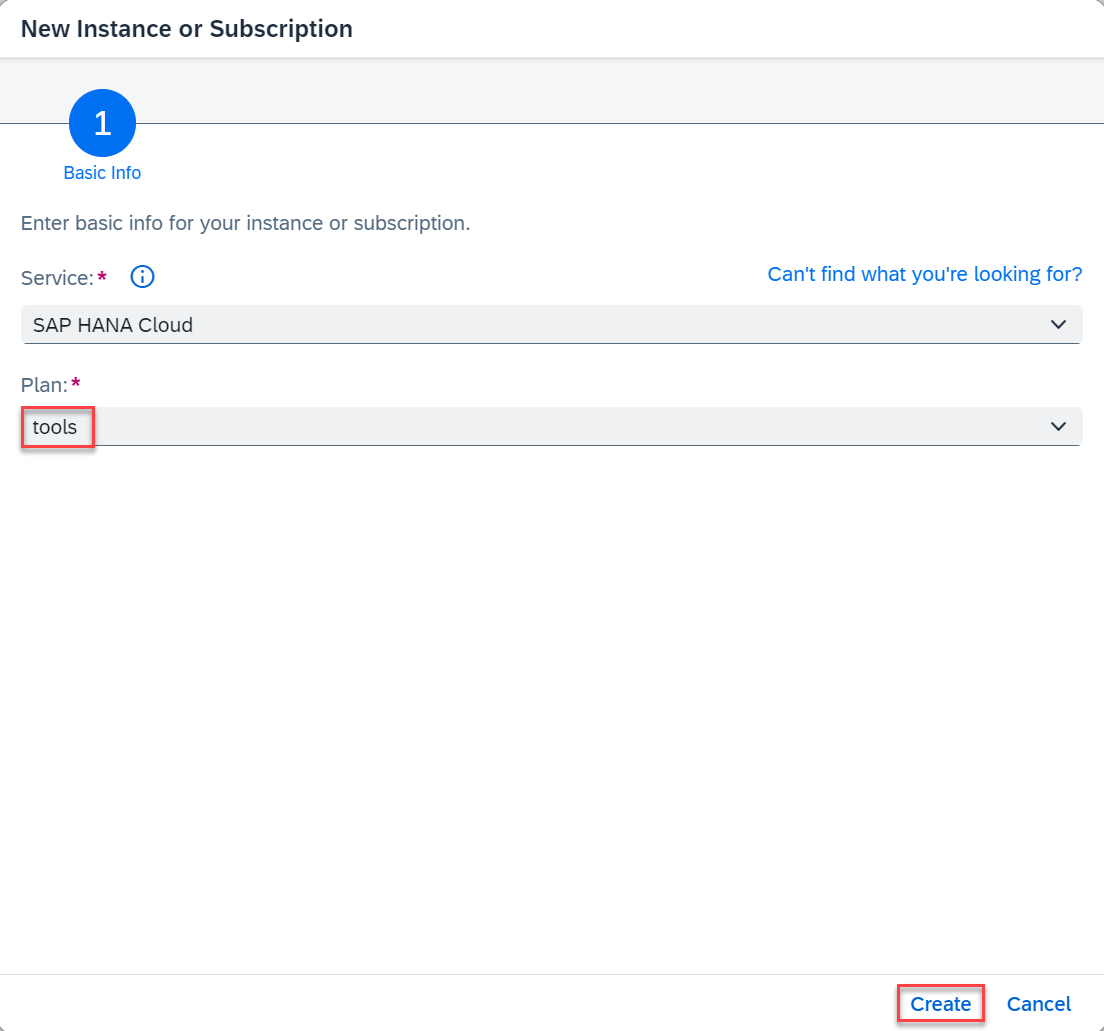The image size is (1104, 1031).
Task: Expand the Plan dropdown arrow
Action: 1058,427
